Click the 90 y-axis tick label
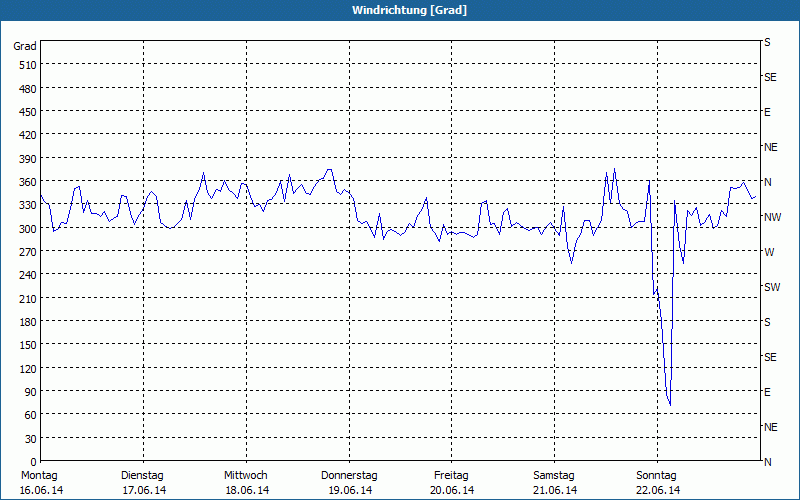The width and height of the screenshot is (800, 500). [x=31, y=392]
